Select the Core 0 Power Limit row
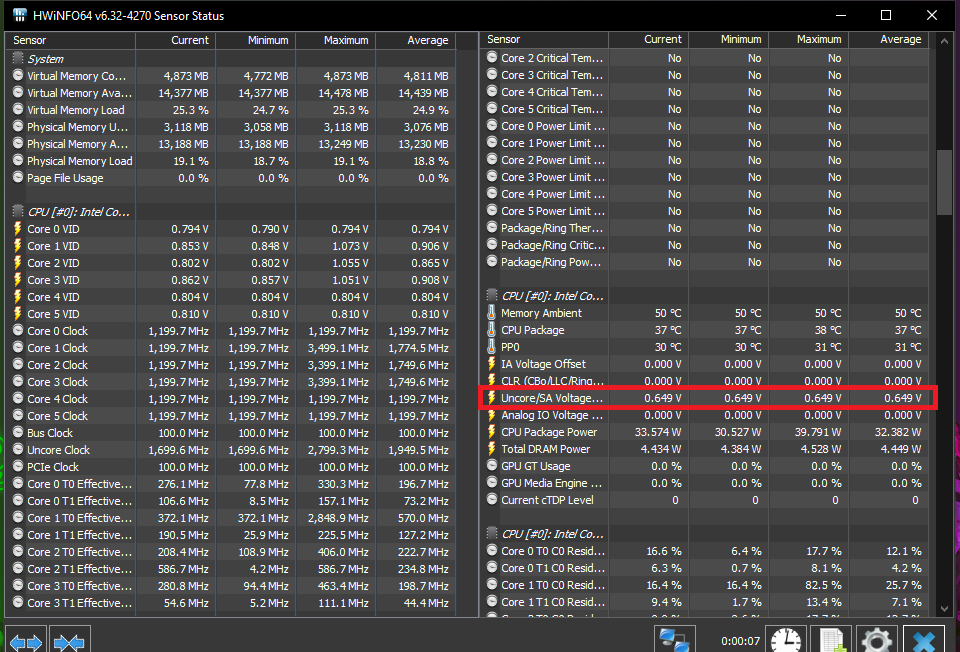This screenshot has width=960, height=652. tap(704, 126)
